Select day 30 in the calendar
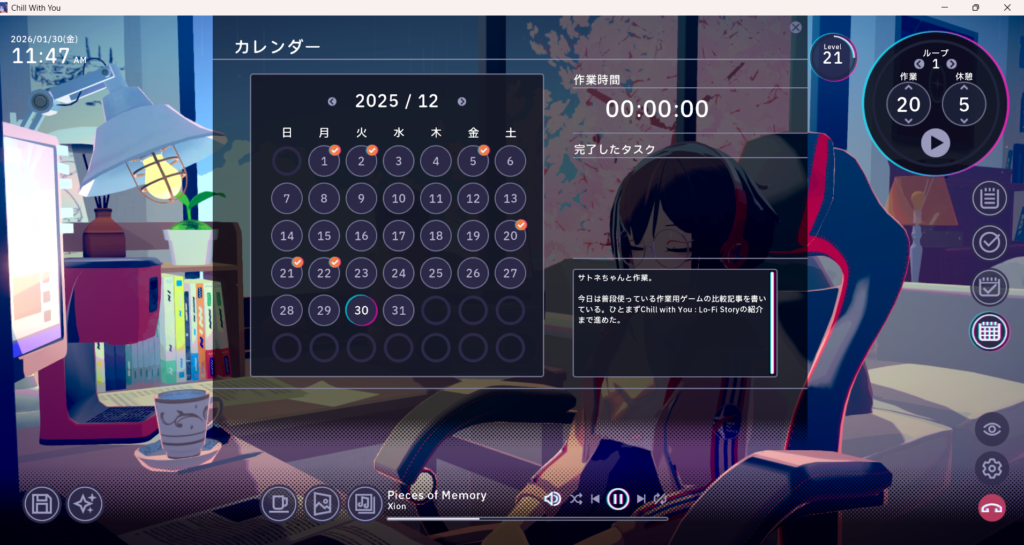Viewport: 1024px width, 545px height. pyautogui.click(x=361, y=310)
